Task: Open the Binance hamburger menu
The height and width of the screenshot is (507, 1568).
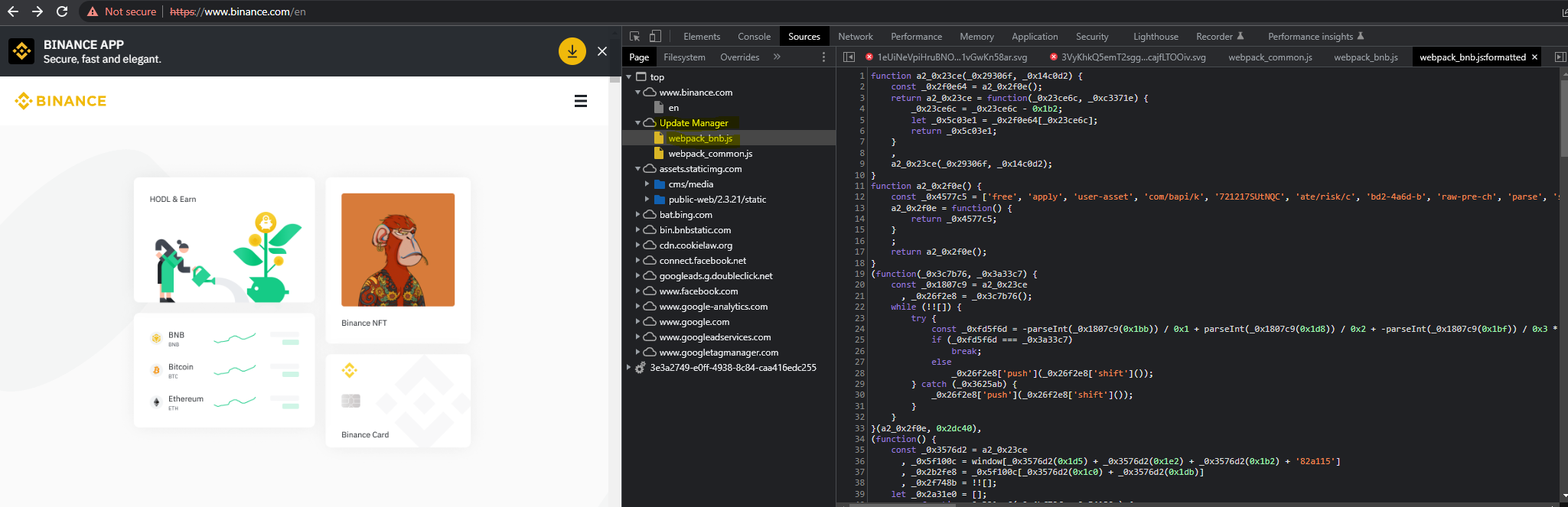Action: coord(581,101)
